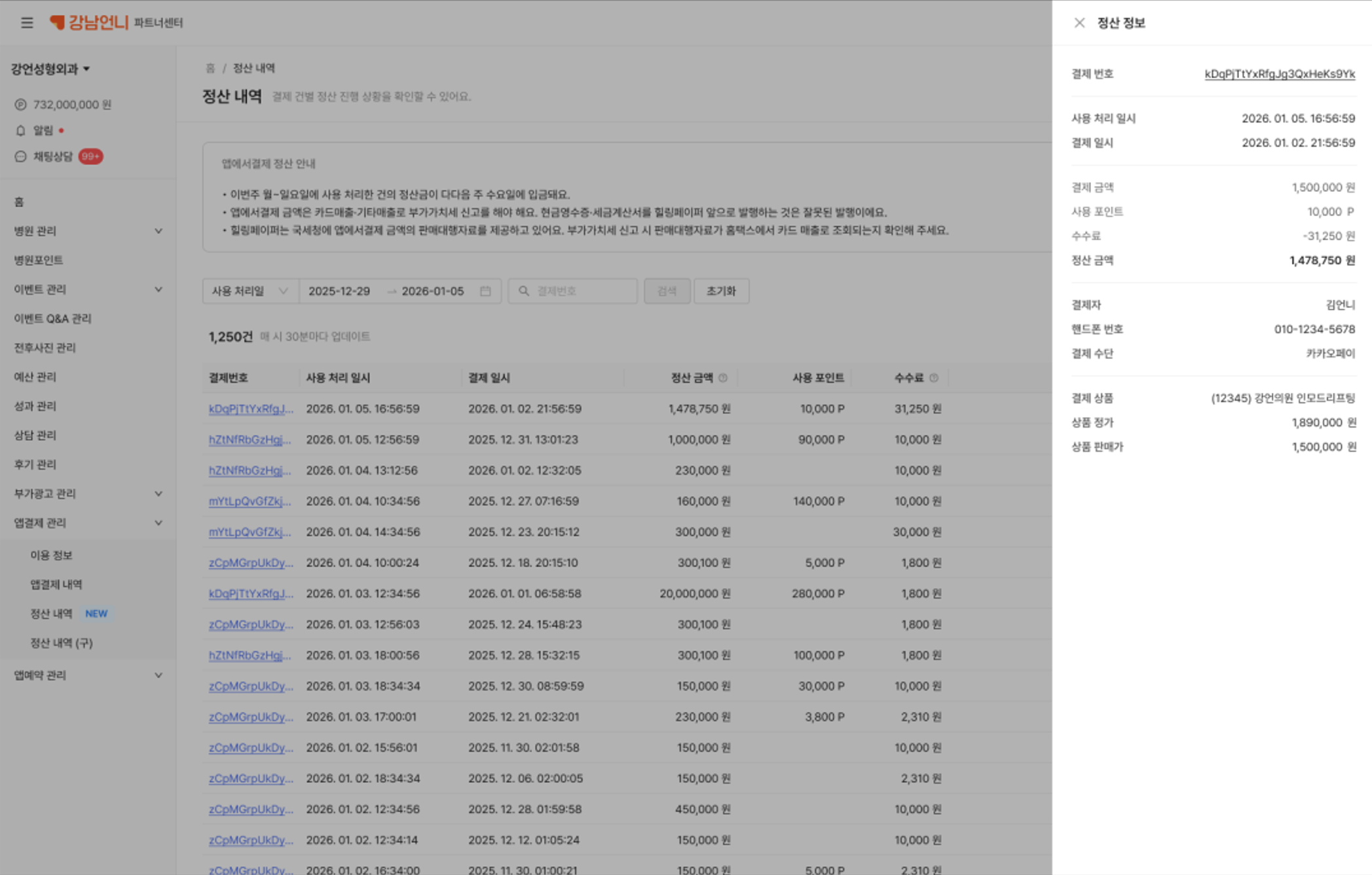Click the 강남언니 logo
Viewport: 1372px width, 875px height.
click(x=90, y=23)
